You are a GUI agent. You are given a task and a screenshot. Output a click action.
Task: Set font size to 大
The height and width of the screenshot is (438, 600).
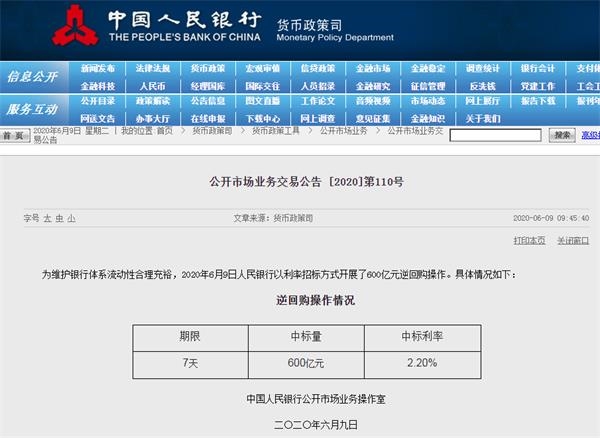(x=47, y=218)
